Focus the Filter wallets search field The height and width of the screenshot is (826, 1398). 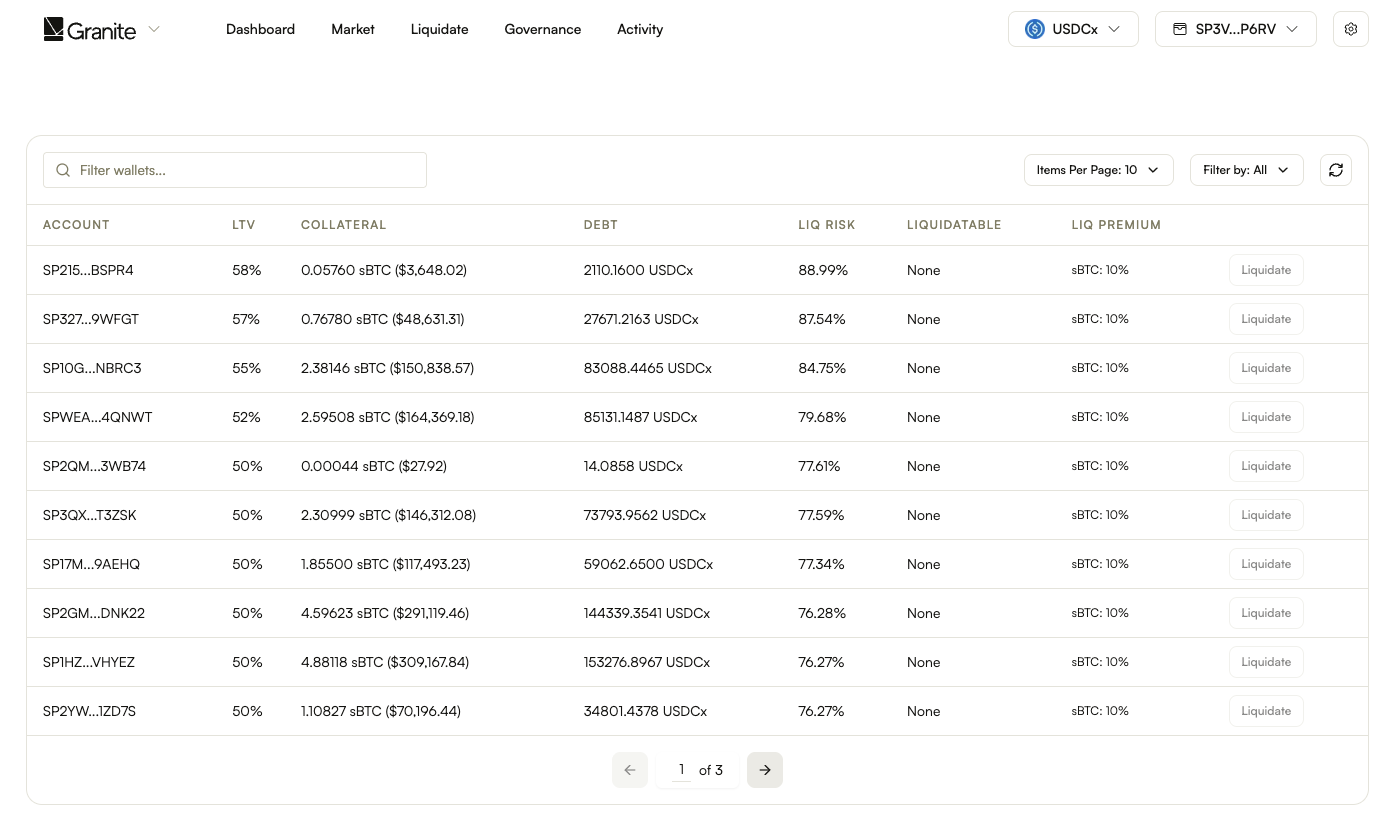tap(235, 170)
